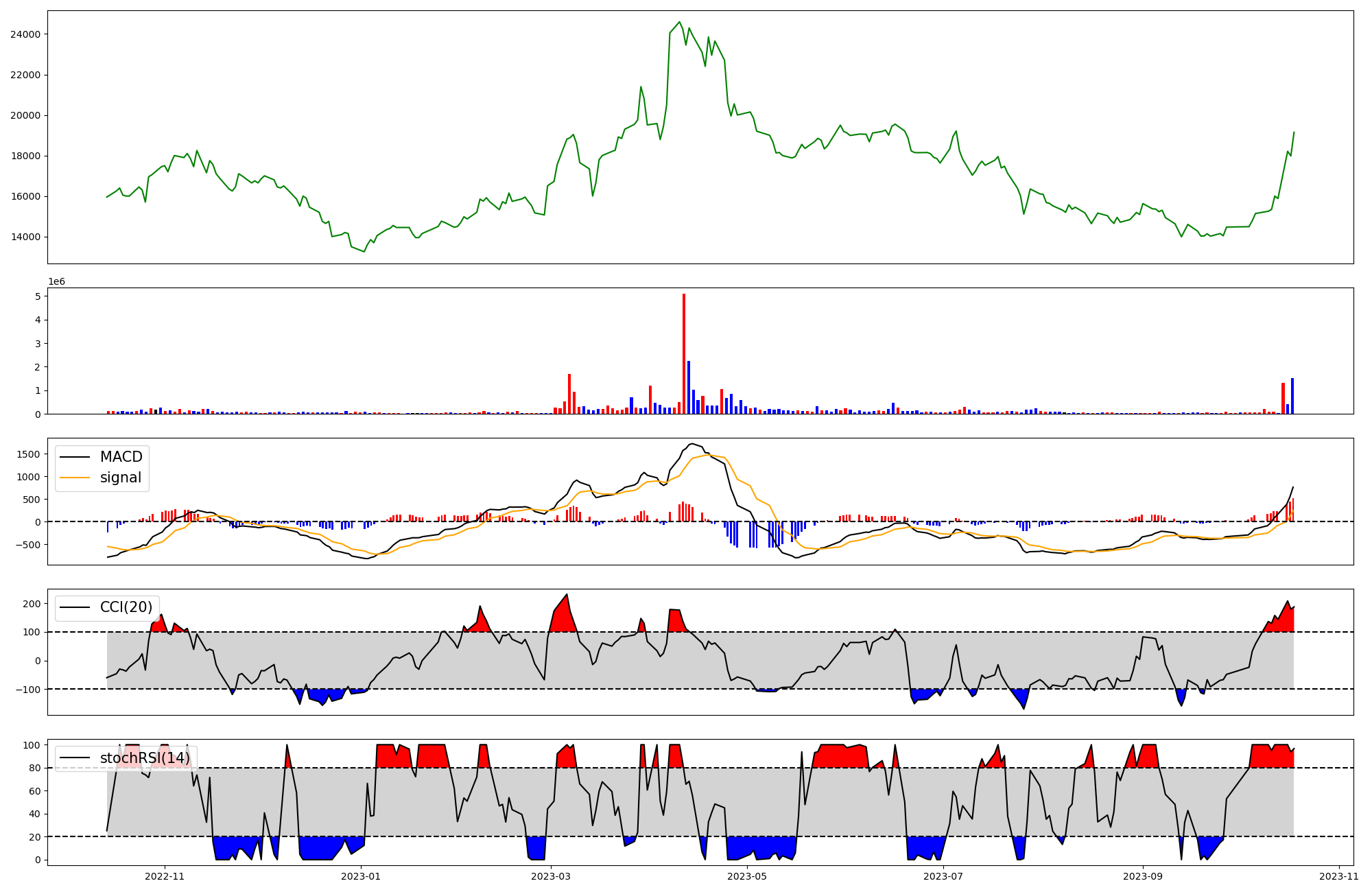Click the 200 CCI axis label
The image size is (1372, 892).
click(x=31, y=604)
